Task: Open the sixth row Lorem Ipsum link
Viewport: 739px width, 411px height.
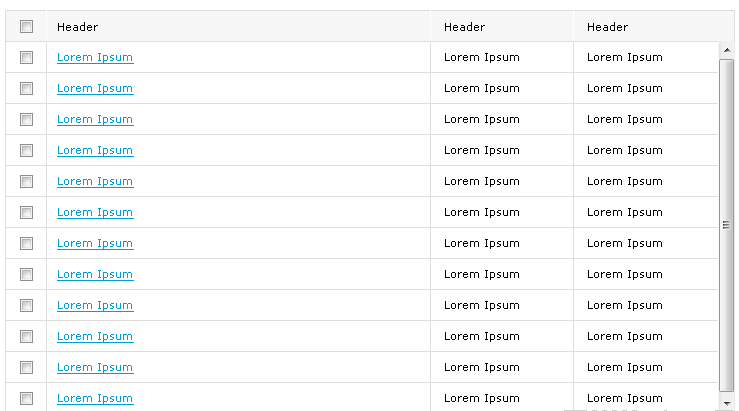Action: click(x=95, y=213)
